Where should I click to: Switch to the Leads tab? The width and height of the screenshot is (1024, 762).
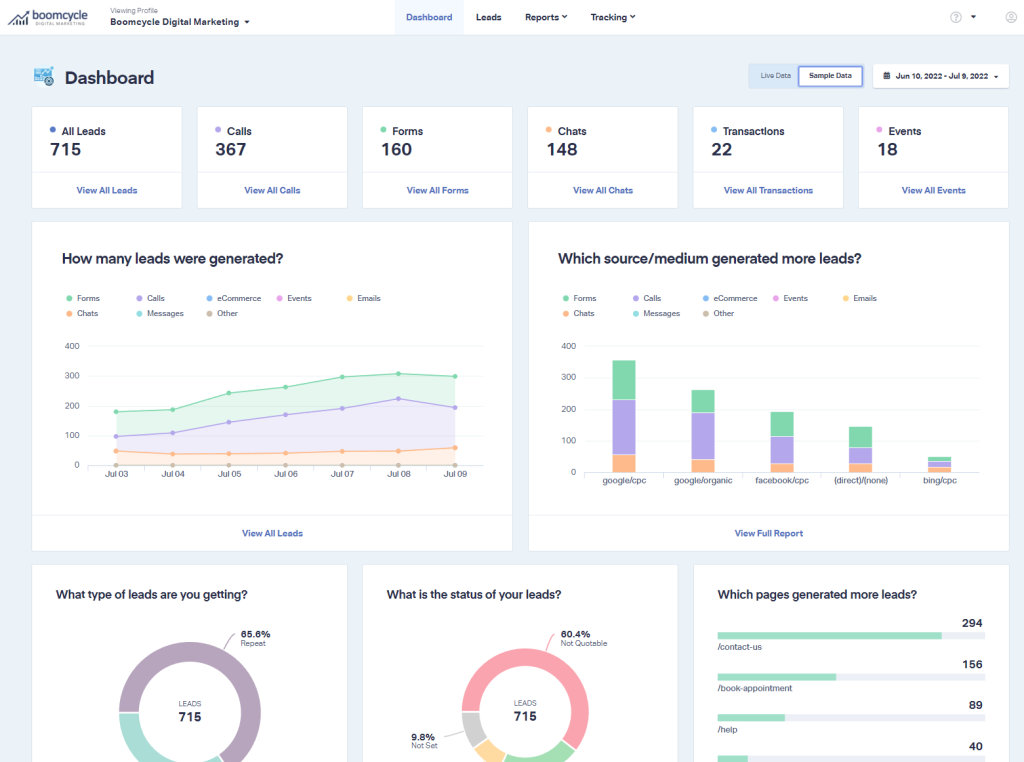click(489, 17)
